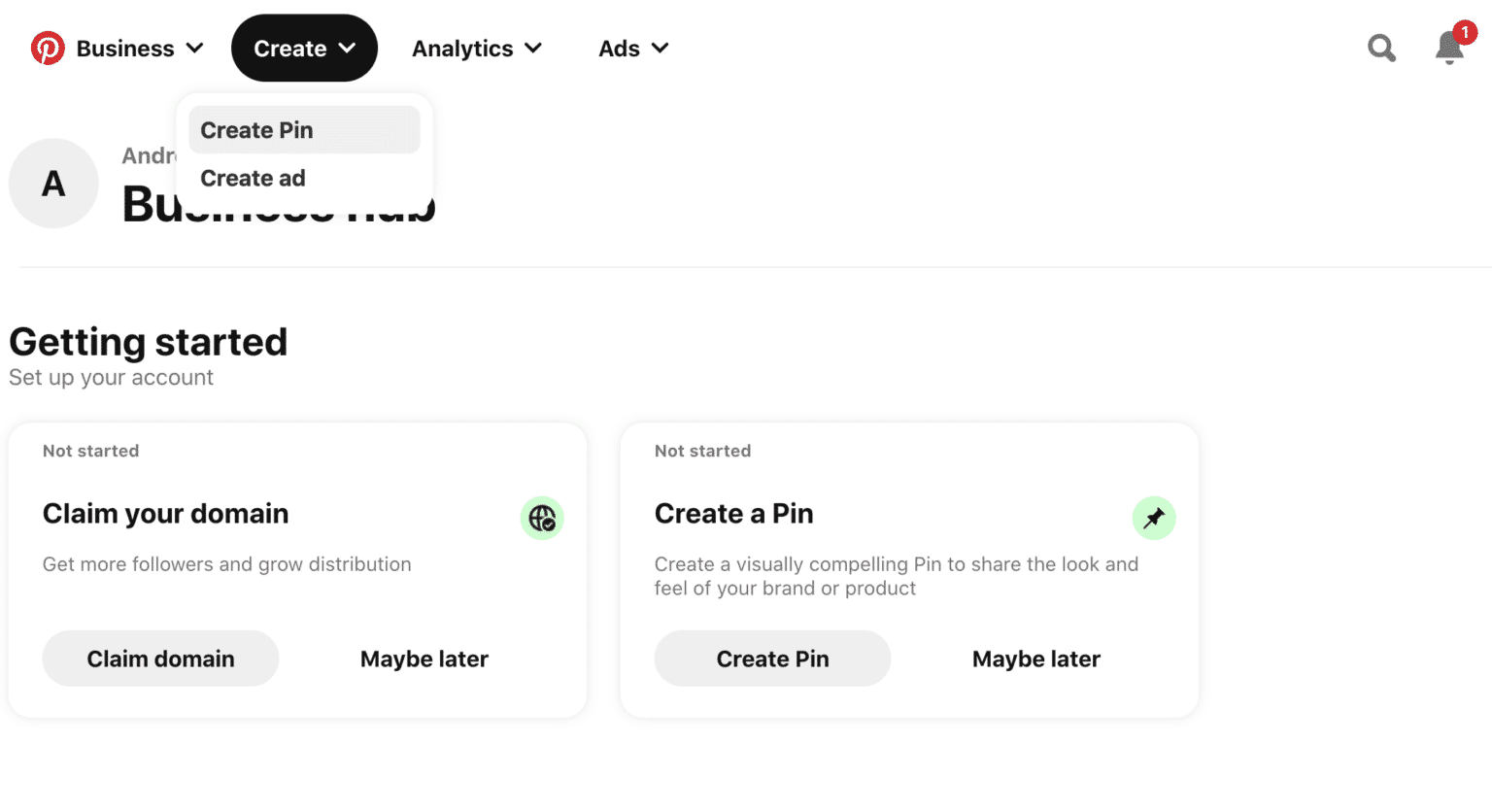Open notifications via the bell icon
This screenshot has height=812, width=1492.
1448,49
